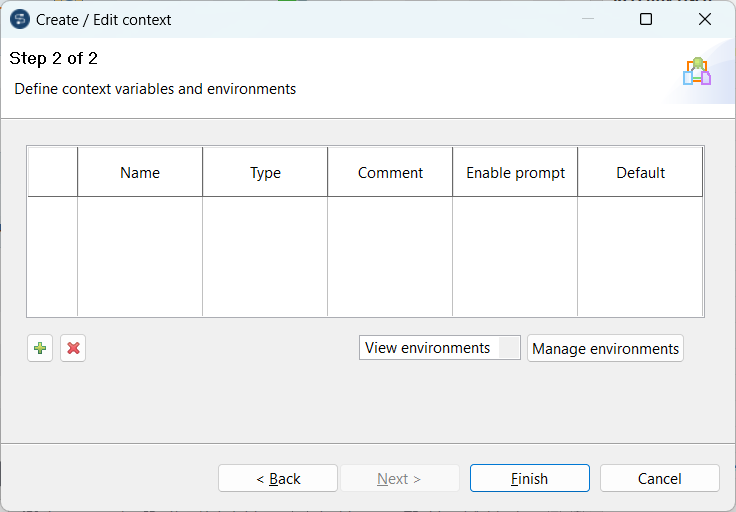Click the greyed-out Next button
The width and height of the screenshot is (736, 512).
pyautogui.click(x=399, y=478)
